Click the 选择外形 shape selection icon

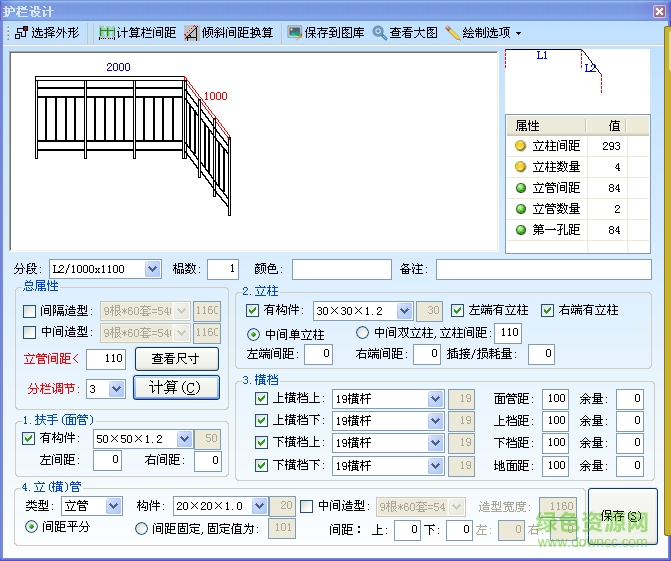[21, 33]
